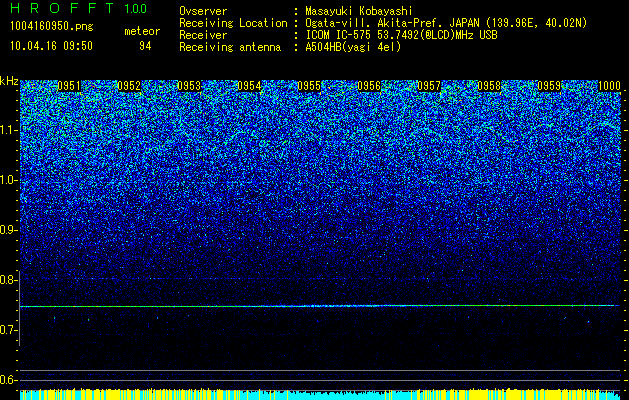Click the 0954 time marker

[249, 86]
